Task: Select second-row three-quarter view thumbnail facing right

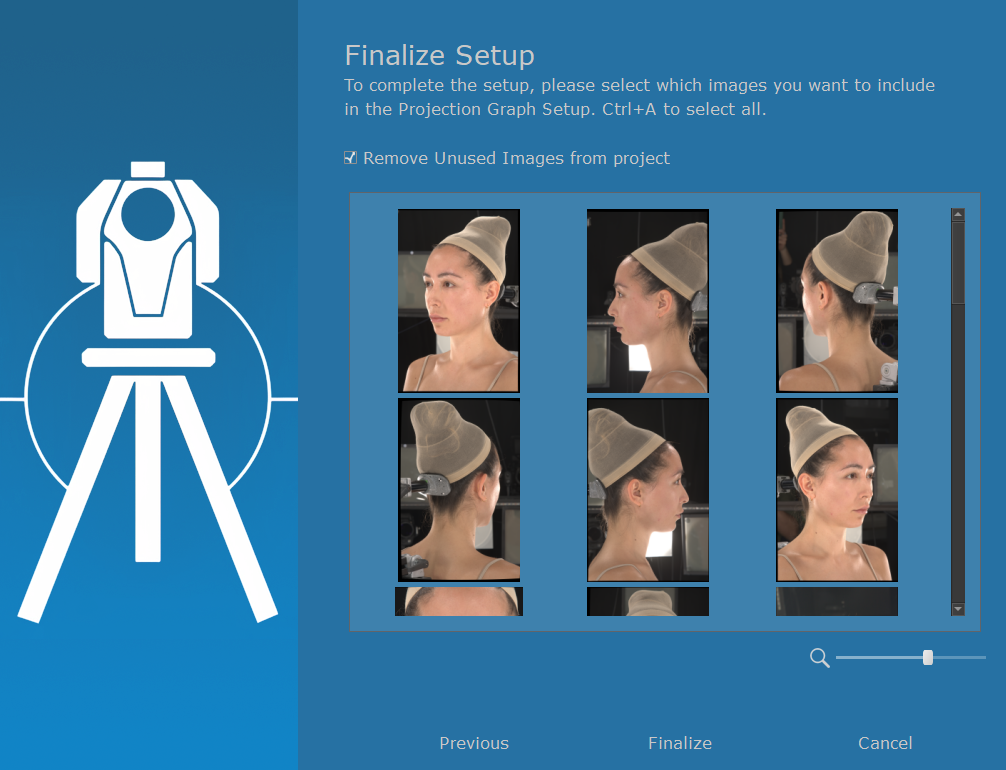Action: (x=837, y=490)
